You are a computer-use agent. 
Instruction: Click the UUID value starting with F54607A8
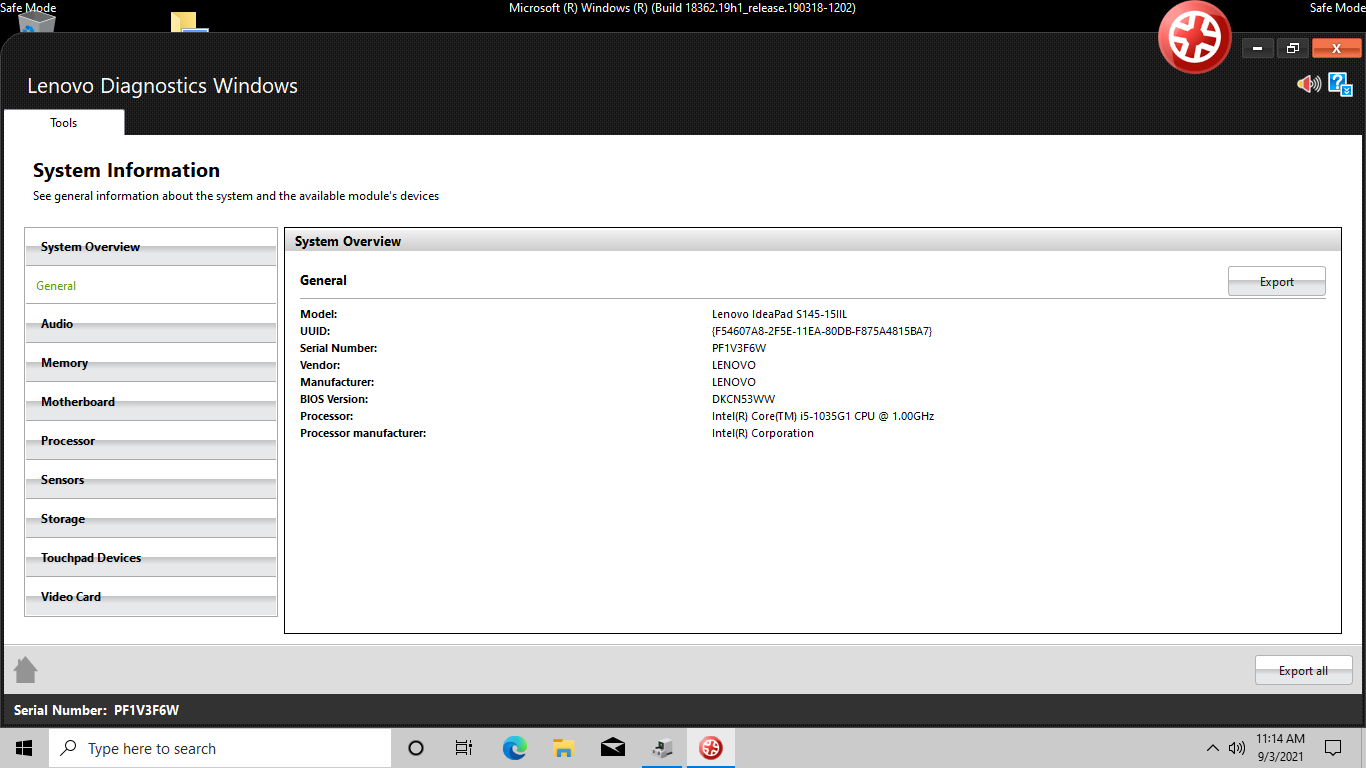click(x=822, y=331)
